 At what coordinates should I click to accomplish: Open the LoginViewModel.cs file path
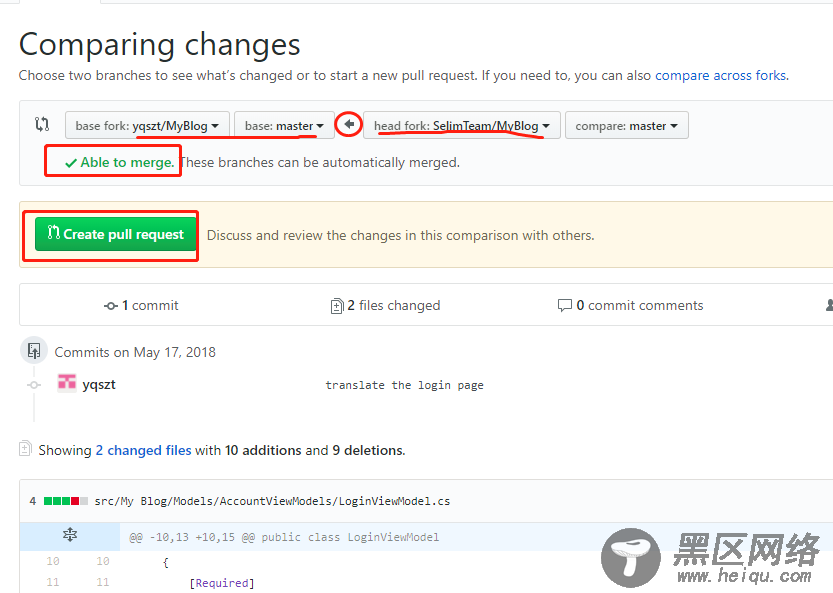(x=272, y=501)
